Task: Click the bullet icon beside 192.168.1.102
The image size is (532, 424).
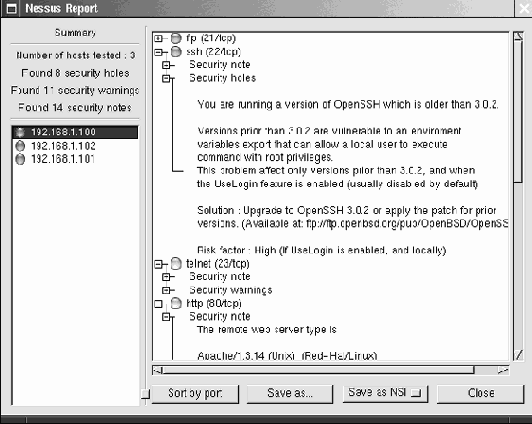Action: point(20,146)
